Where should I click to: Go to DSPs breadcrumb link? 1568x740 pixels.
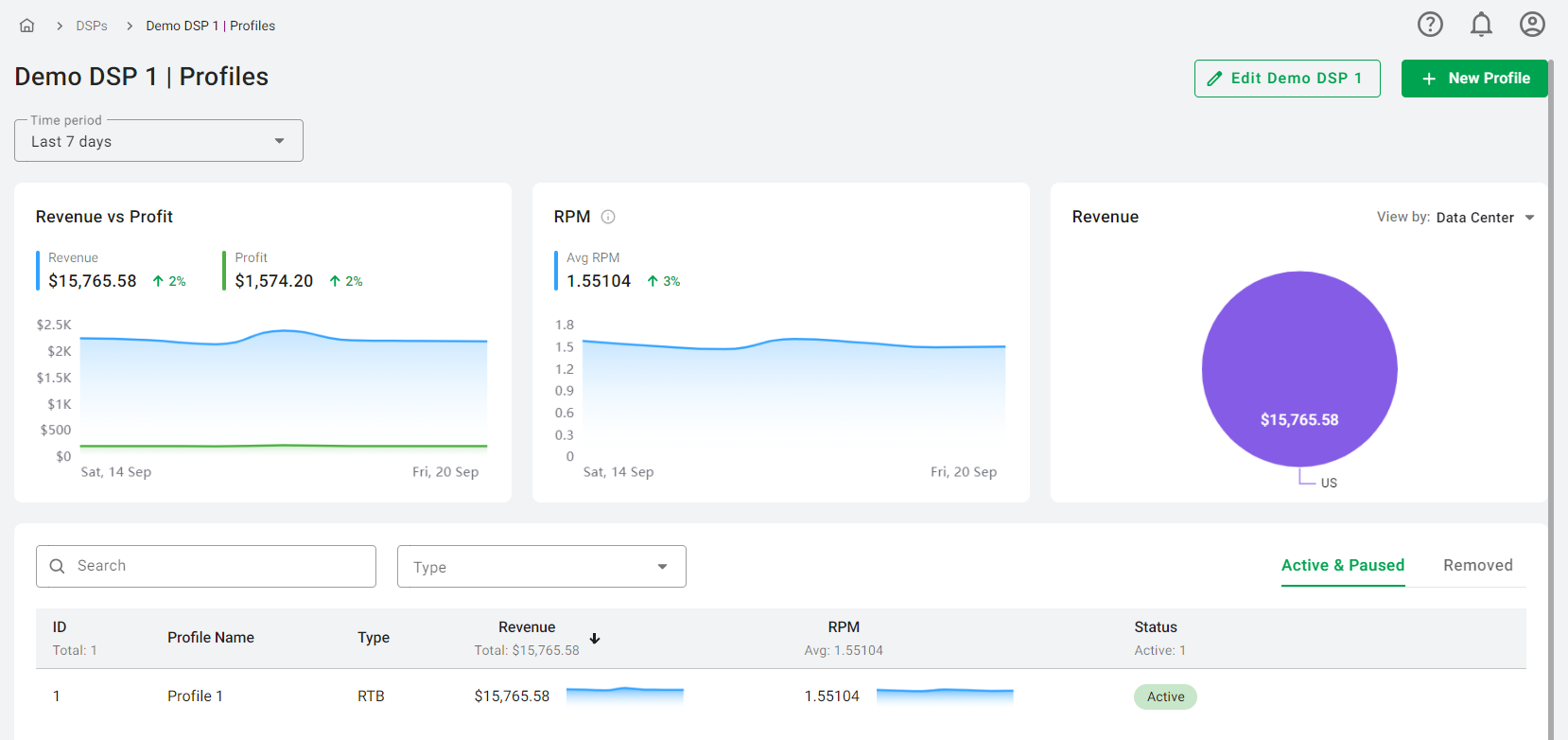coord(92,26)
